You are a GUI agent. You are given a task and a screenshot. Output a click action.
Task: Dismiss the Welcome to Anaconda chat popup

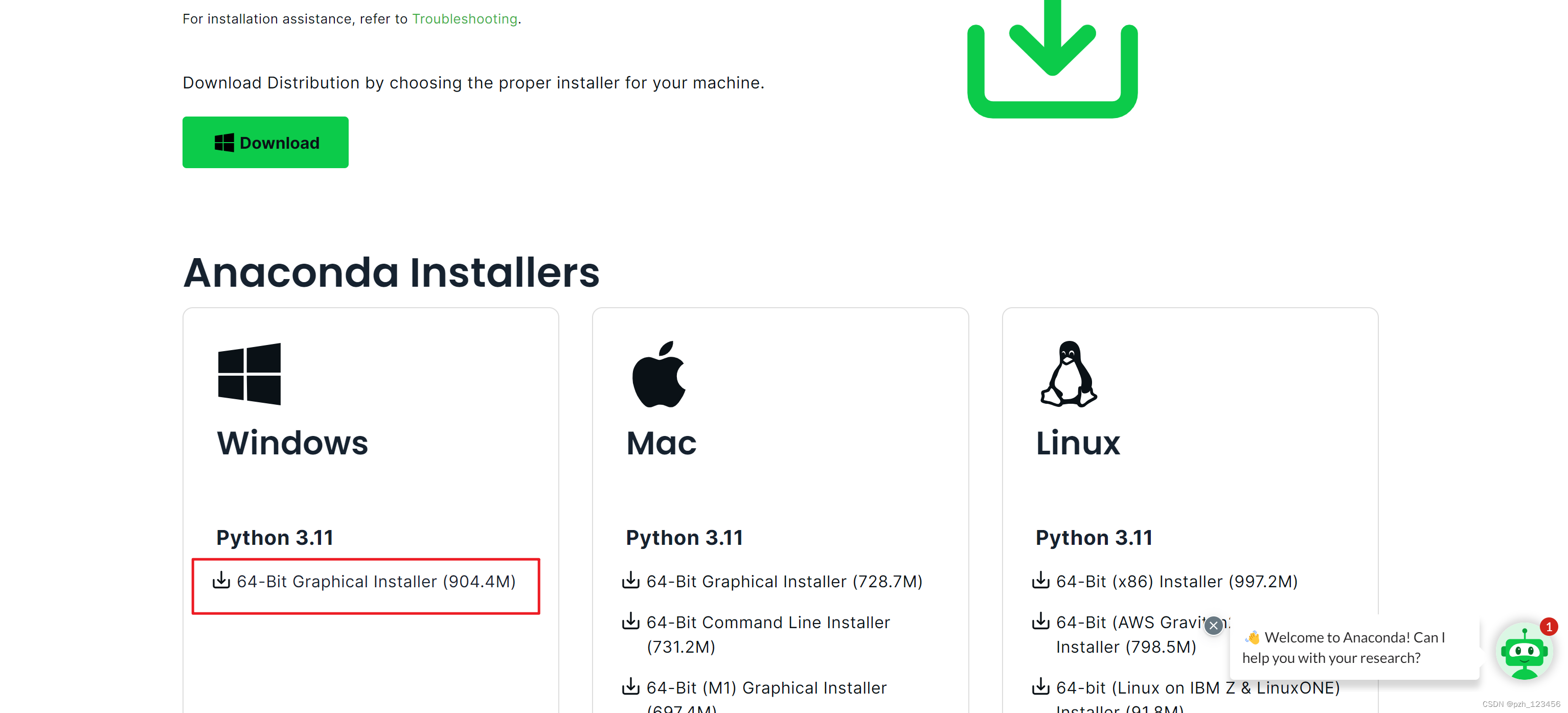pyautogui.click(x=1213, y=626)
